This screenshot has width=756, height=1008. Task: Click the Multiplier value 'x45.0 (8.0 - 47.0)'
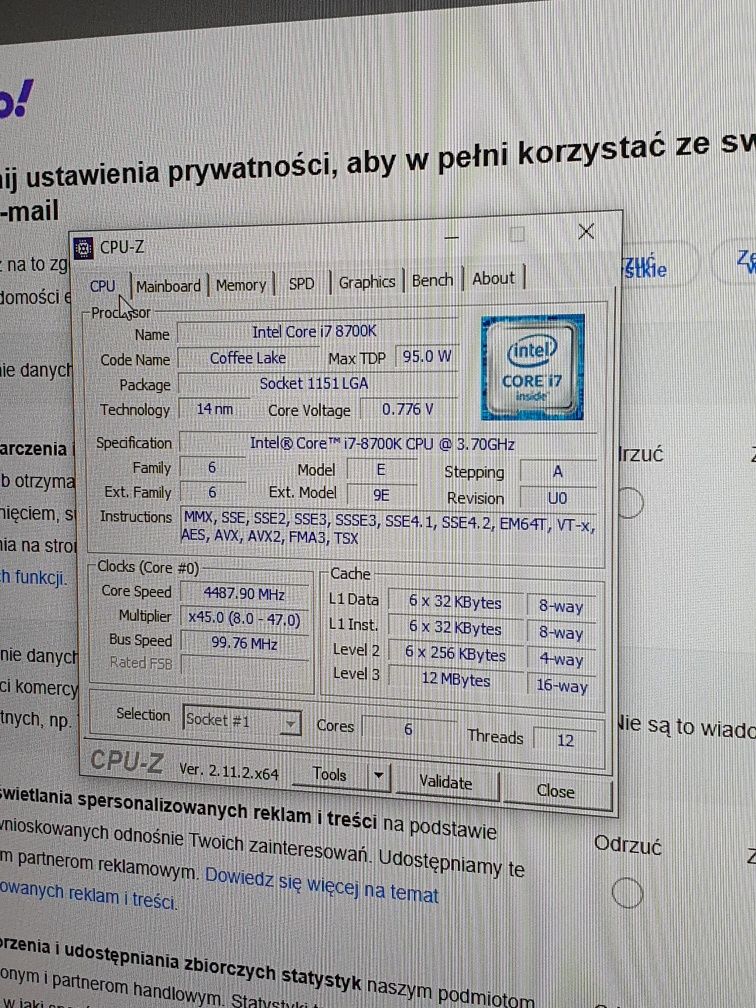[244, 618]
